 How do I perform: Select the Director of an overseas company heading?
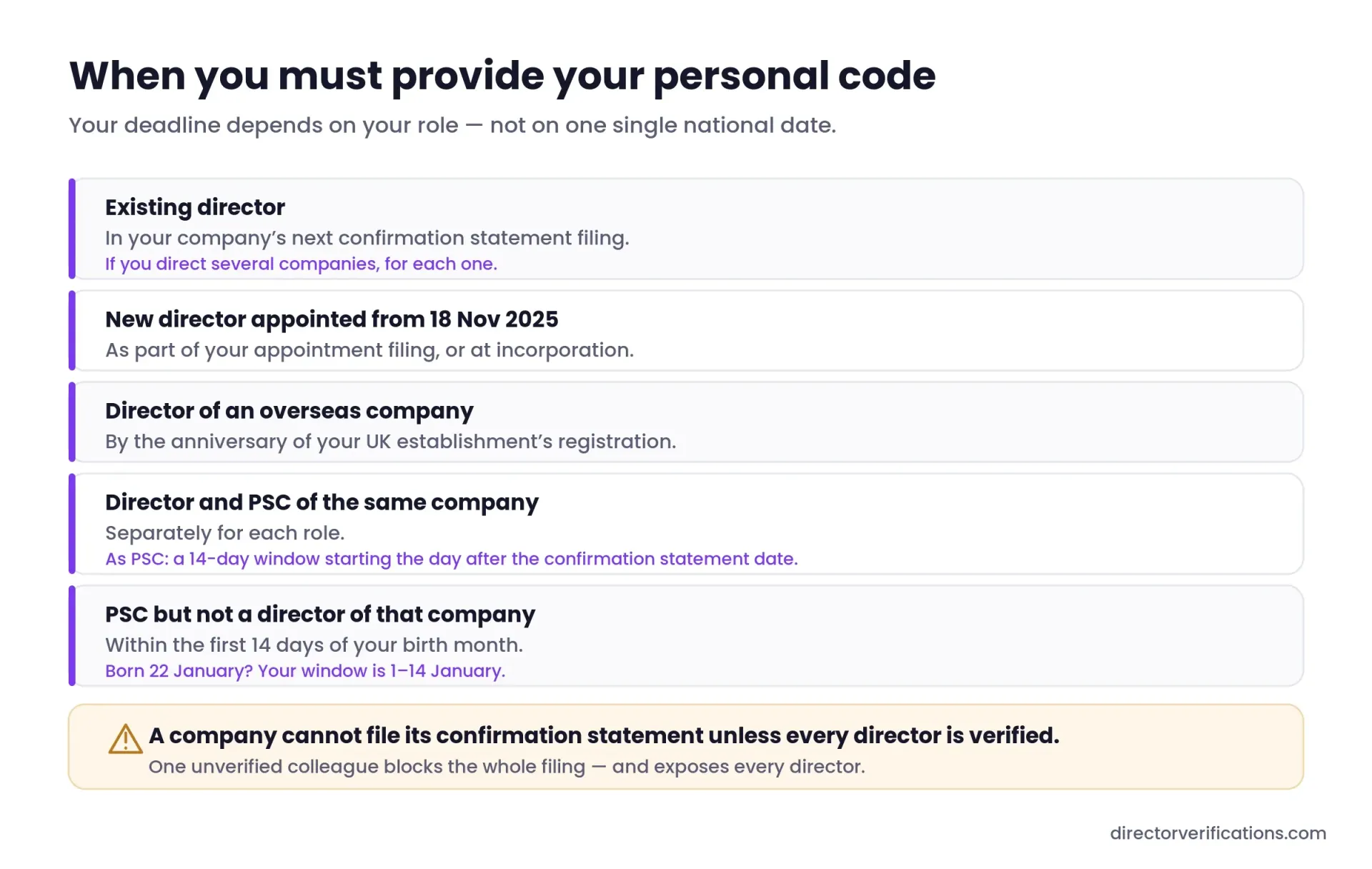tap(289, 411)
